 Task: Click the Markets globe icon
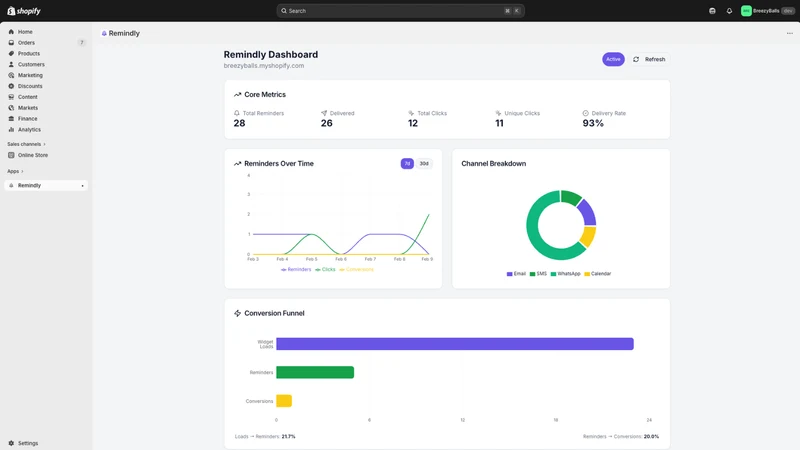pyautogui.click(x=11, y=108)
